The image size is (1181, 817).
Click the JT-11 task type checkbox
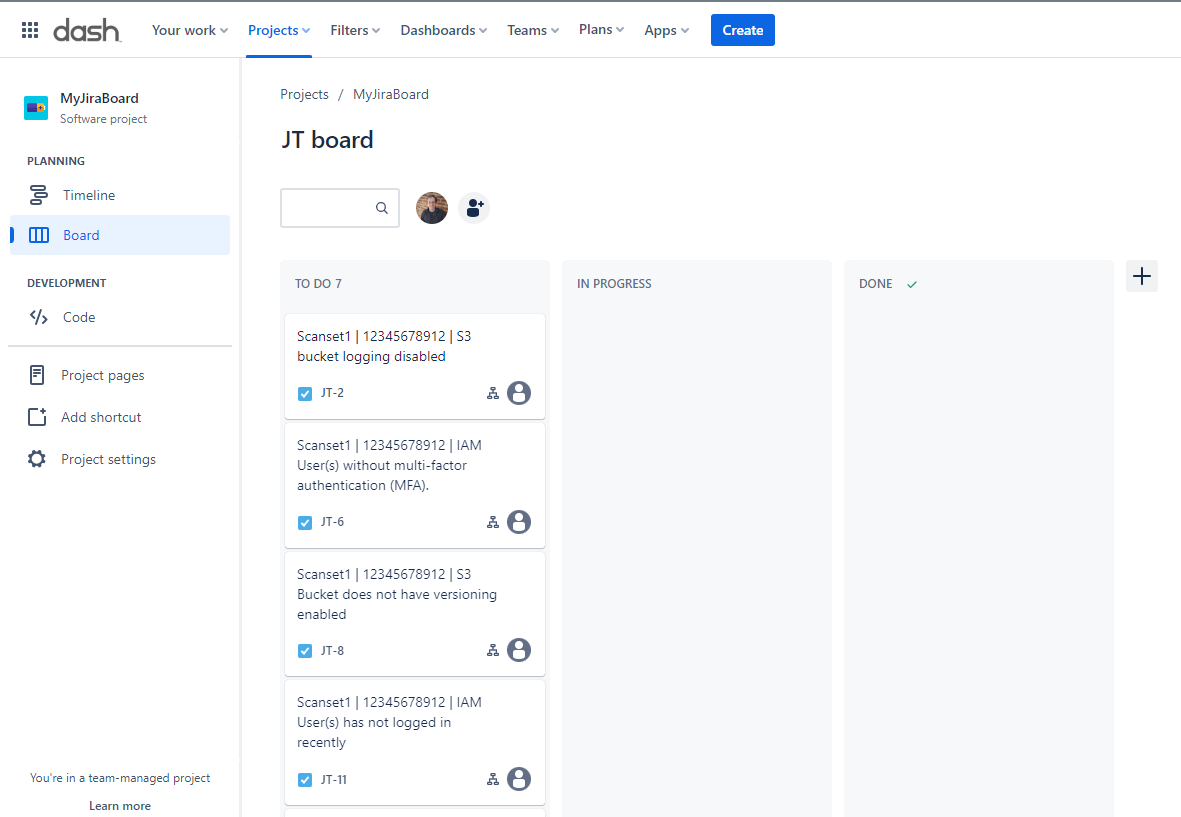click(305, 780)
